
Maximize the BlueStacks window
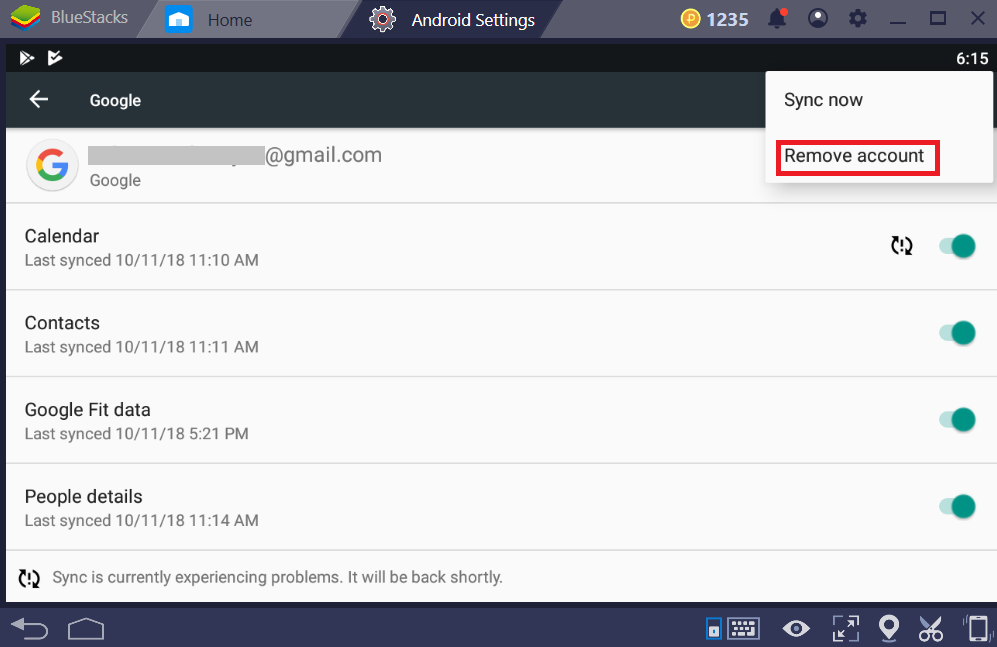click(938, 18)
